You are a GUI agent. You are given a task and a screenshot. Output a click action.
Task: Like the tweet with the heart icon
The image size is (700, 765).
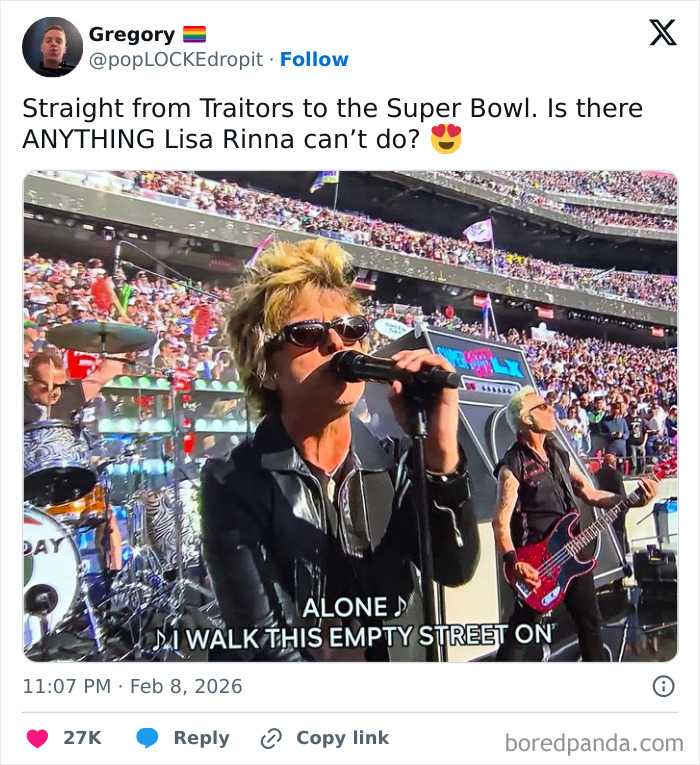tap(38, 738)
